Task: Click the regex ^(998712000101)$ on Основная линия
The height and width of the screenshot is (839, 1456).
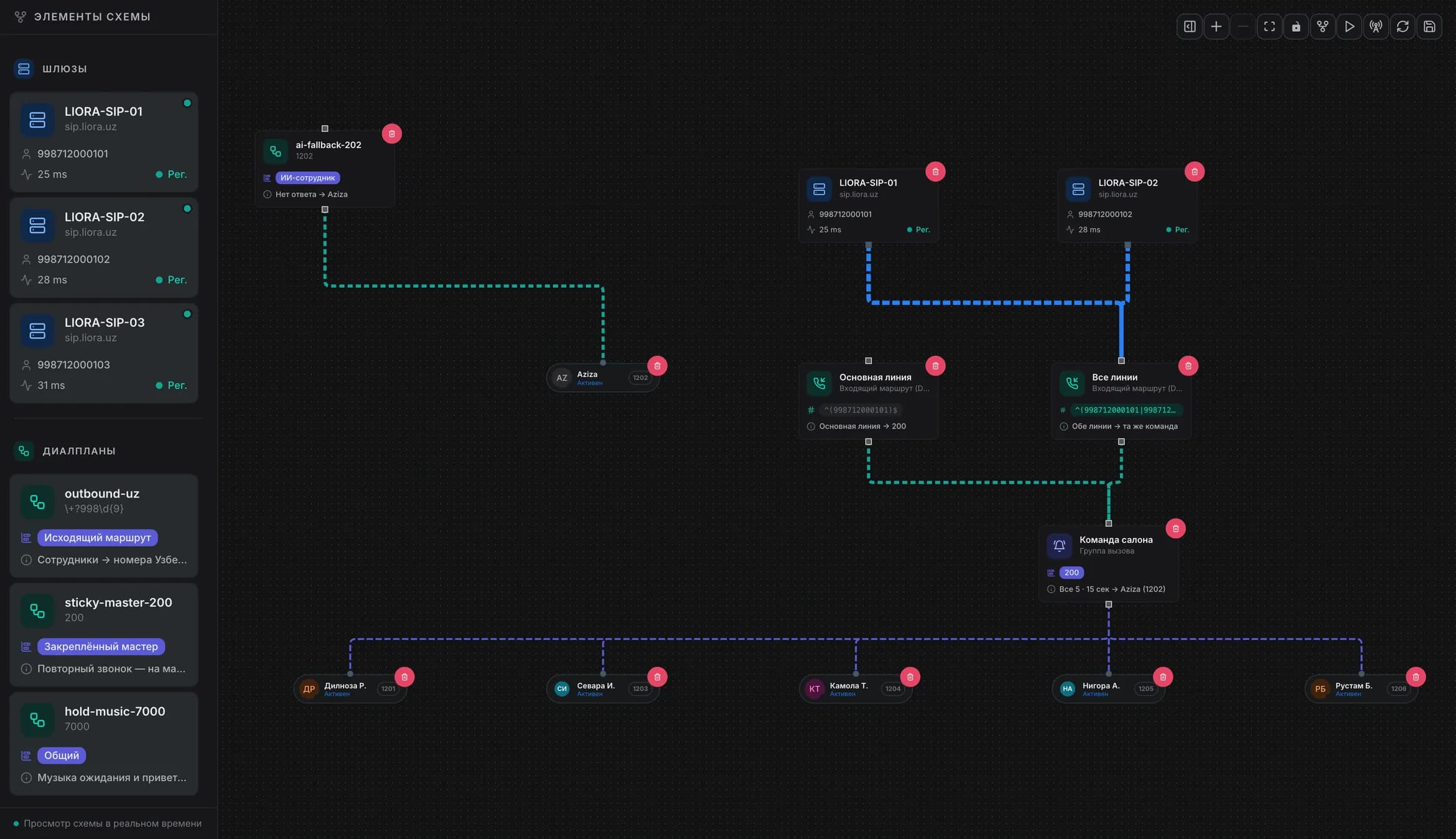Action: point(861,410)
